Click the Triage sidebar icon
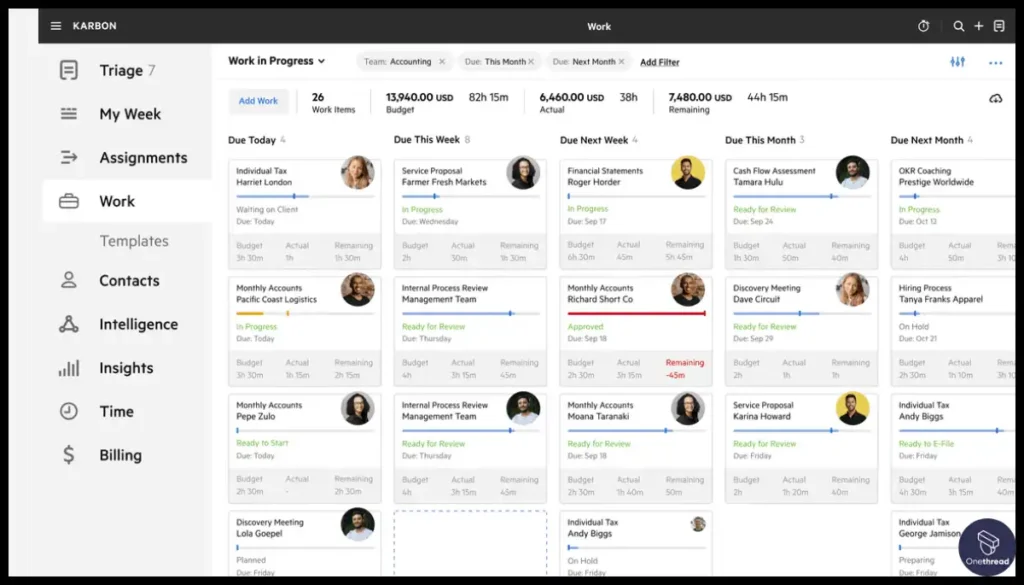The image size is (1024, 585). [69, 70]
